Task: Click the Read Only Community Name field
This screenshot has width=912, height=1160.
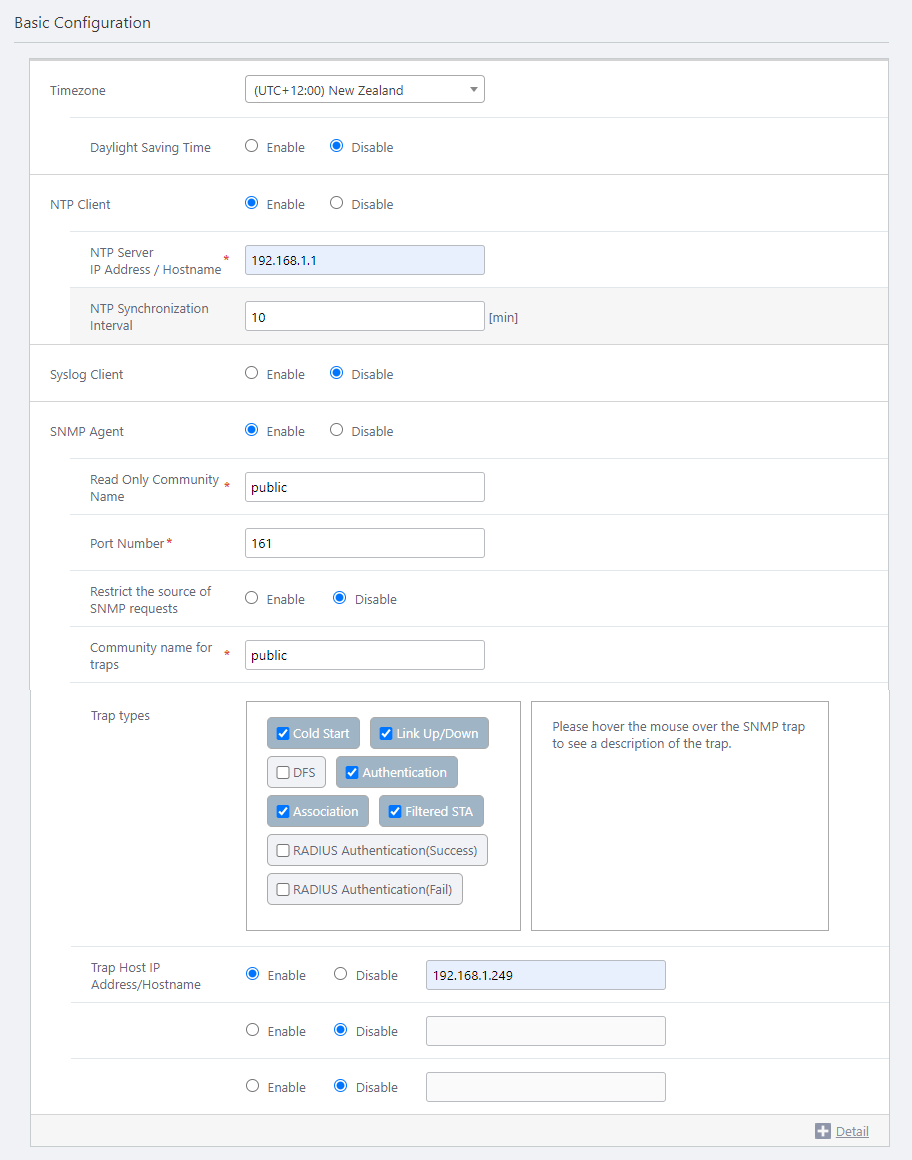Action: (x=364, y=487)
